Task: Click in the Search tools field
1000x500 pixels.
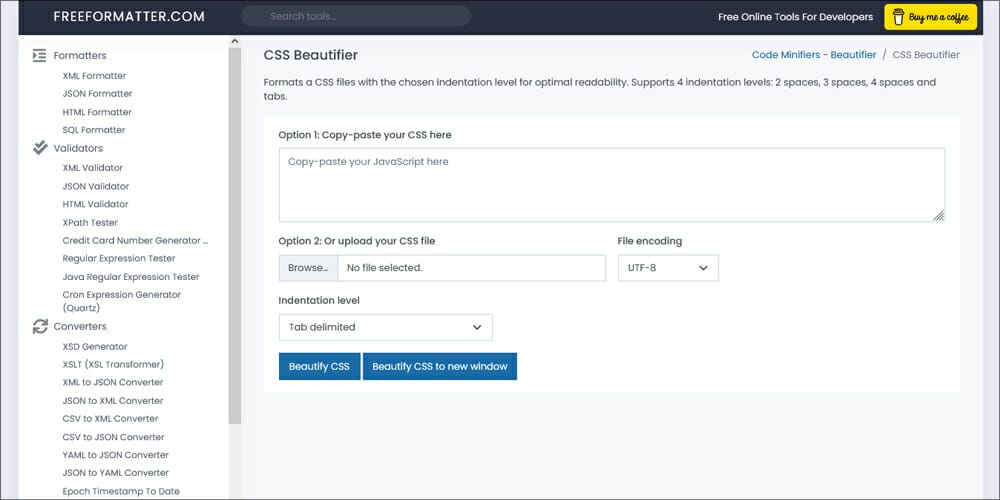Action: pos(356,16)
